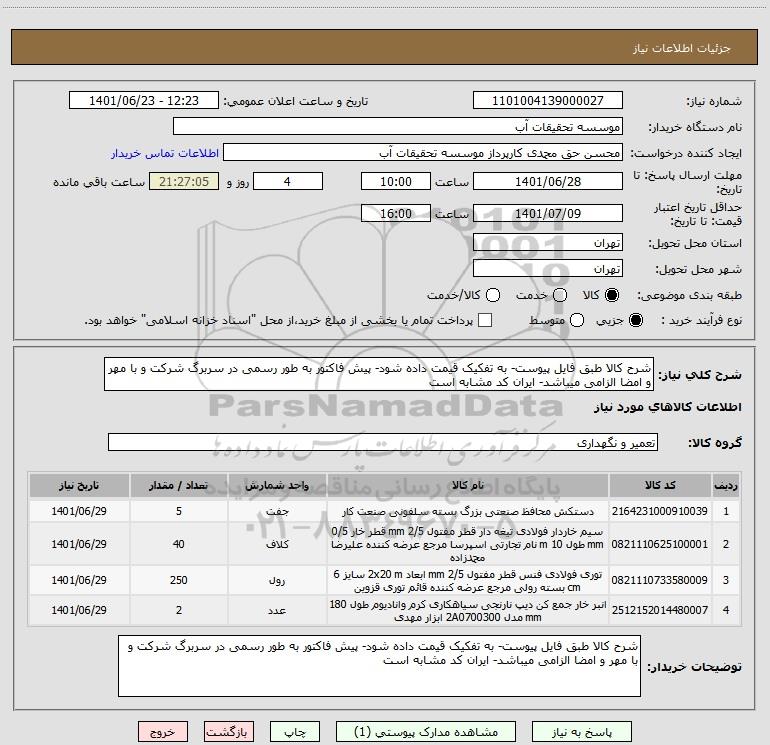
Task: Click product code 0821110625100001
Action: coord(660,544)
